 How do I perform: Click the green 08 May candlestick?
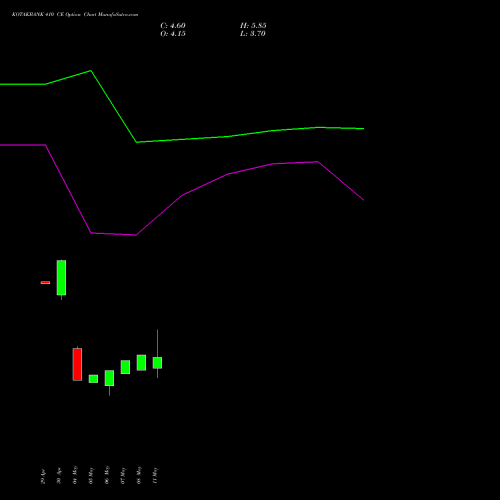click(141, 363)
